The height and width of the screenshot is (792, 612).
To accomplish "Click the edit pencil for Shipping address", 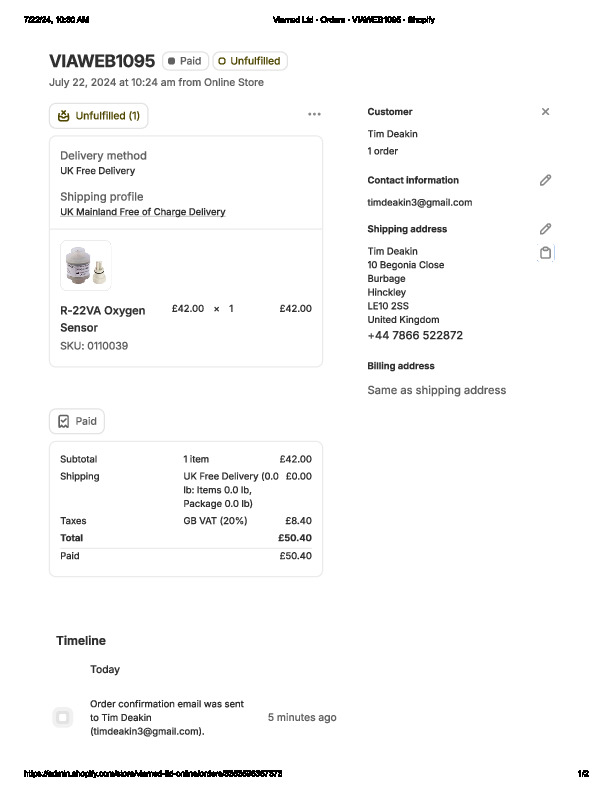I will click(545, 229).
